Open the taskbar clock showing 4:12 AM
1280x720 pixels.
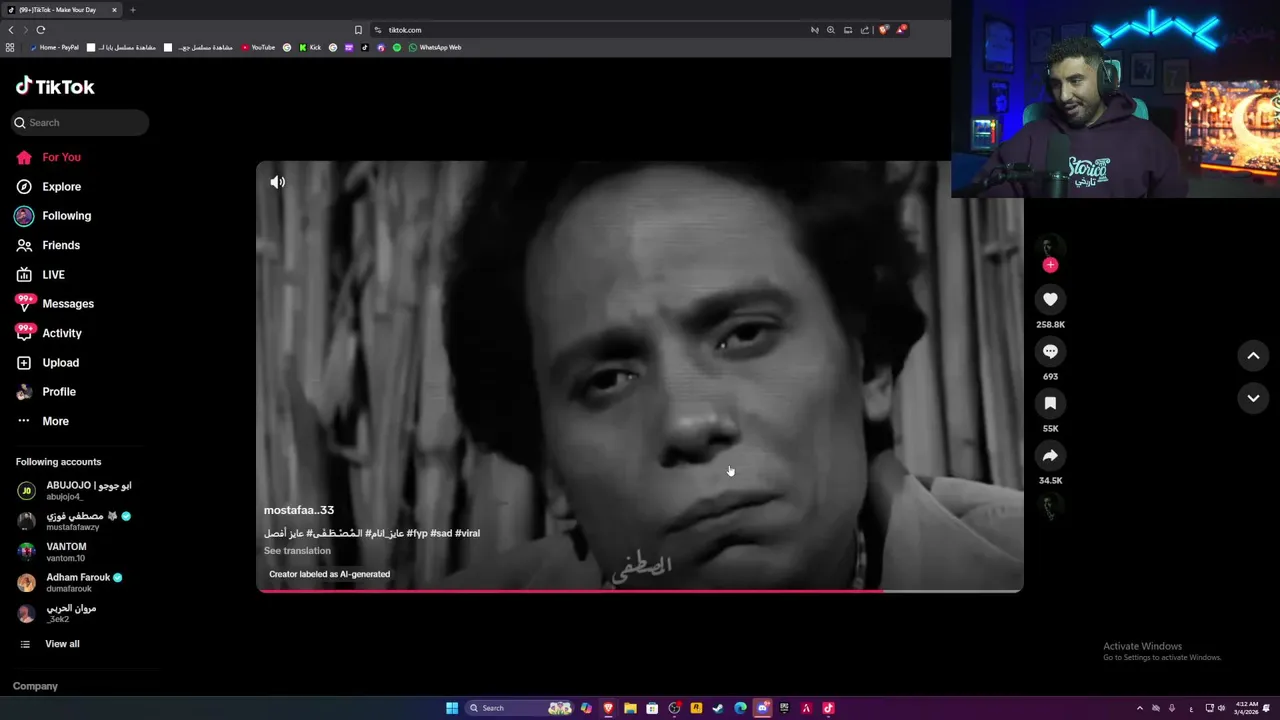click(x=1247, y=708)
